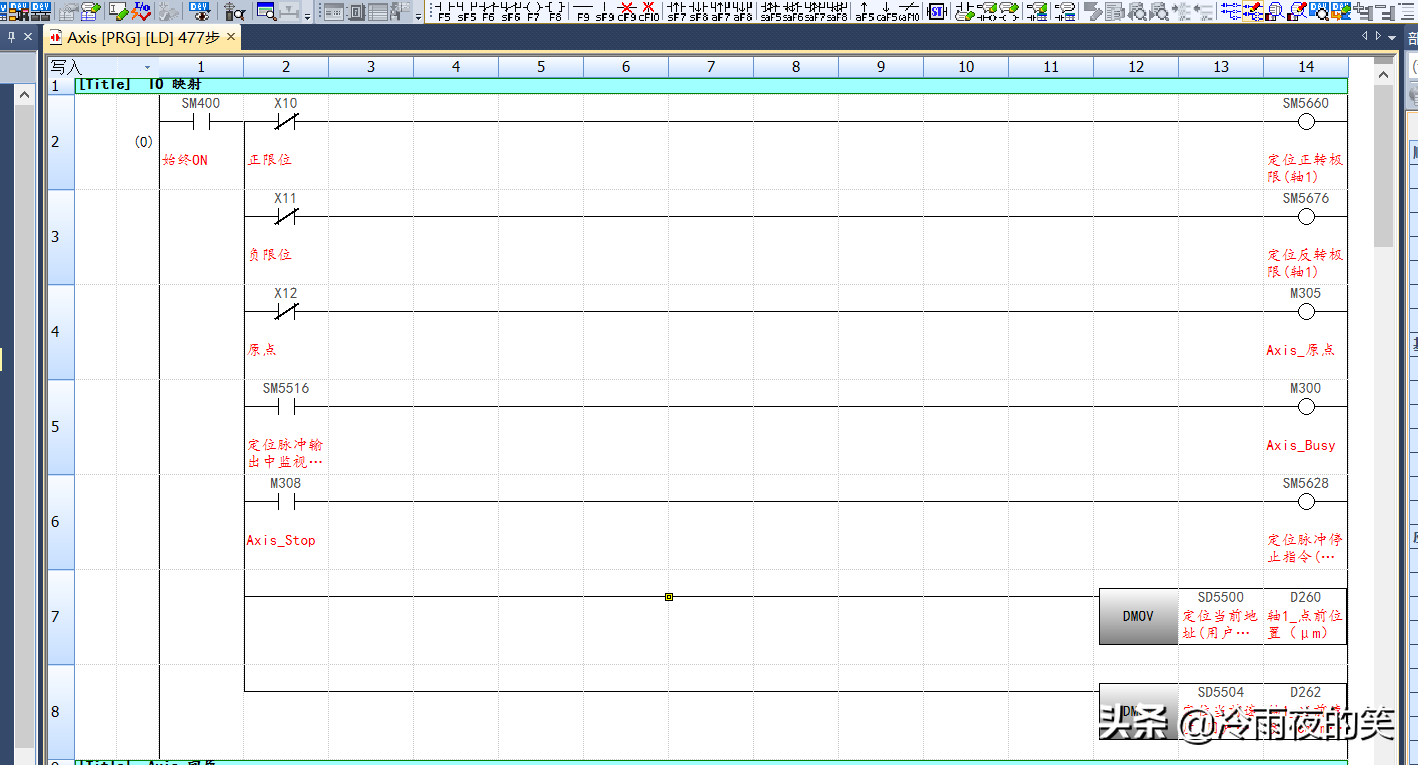Screen dimensions: 1418x765
Task: Select the closed contact F6 tool
Action: click(488, 12)
